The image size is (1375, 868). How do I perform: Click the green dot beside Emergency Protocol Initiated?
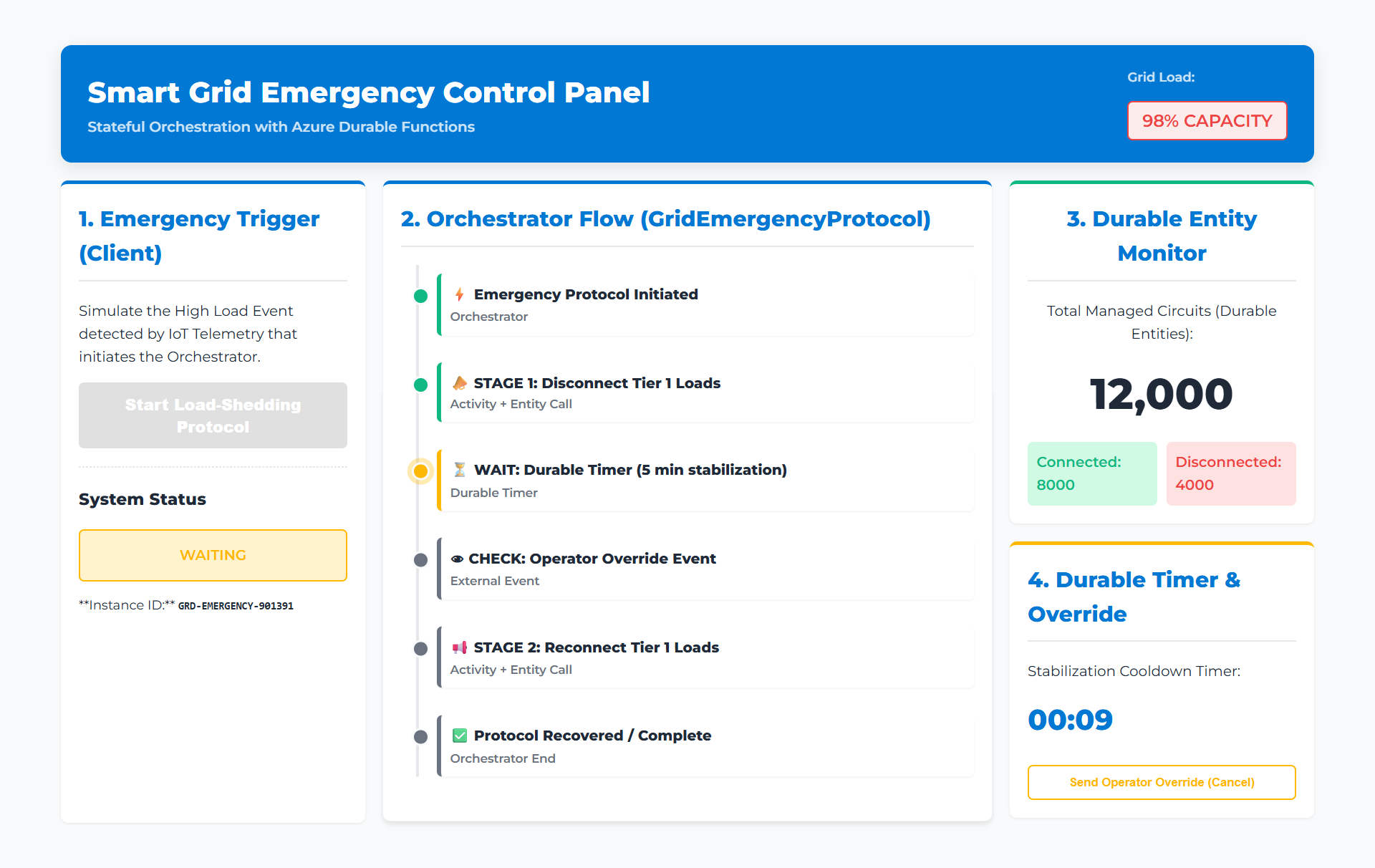pos(421,296)
